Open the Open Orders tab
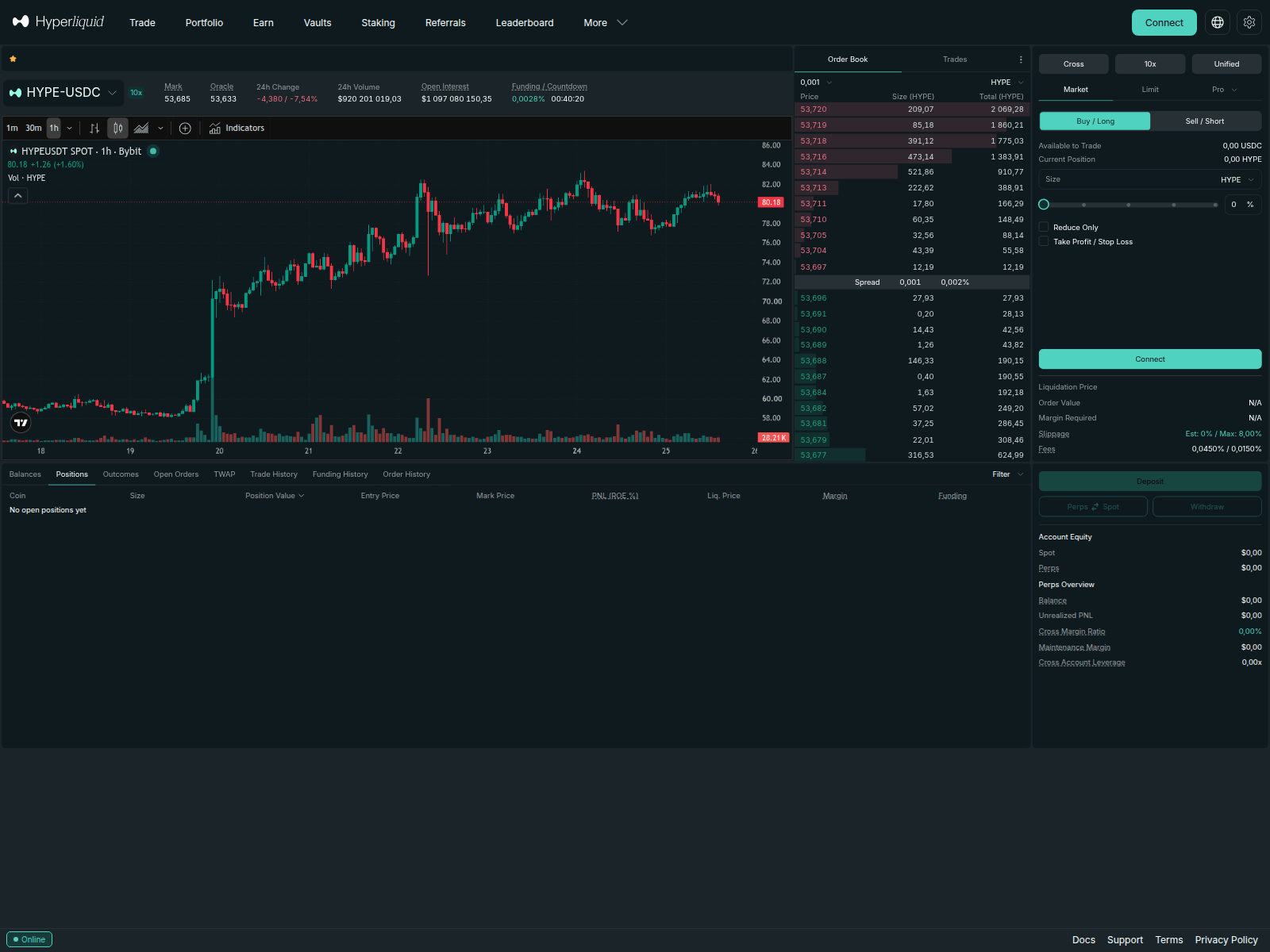This screenshot has height=952, width=1270. coord(176,474)
